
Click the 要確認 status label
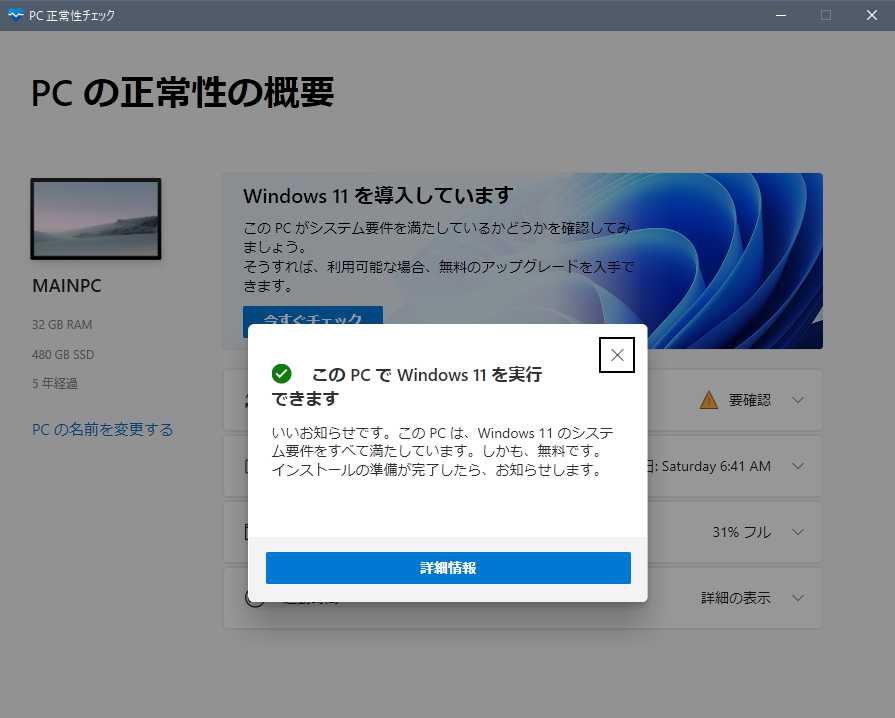tap(749, 400)
